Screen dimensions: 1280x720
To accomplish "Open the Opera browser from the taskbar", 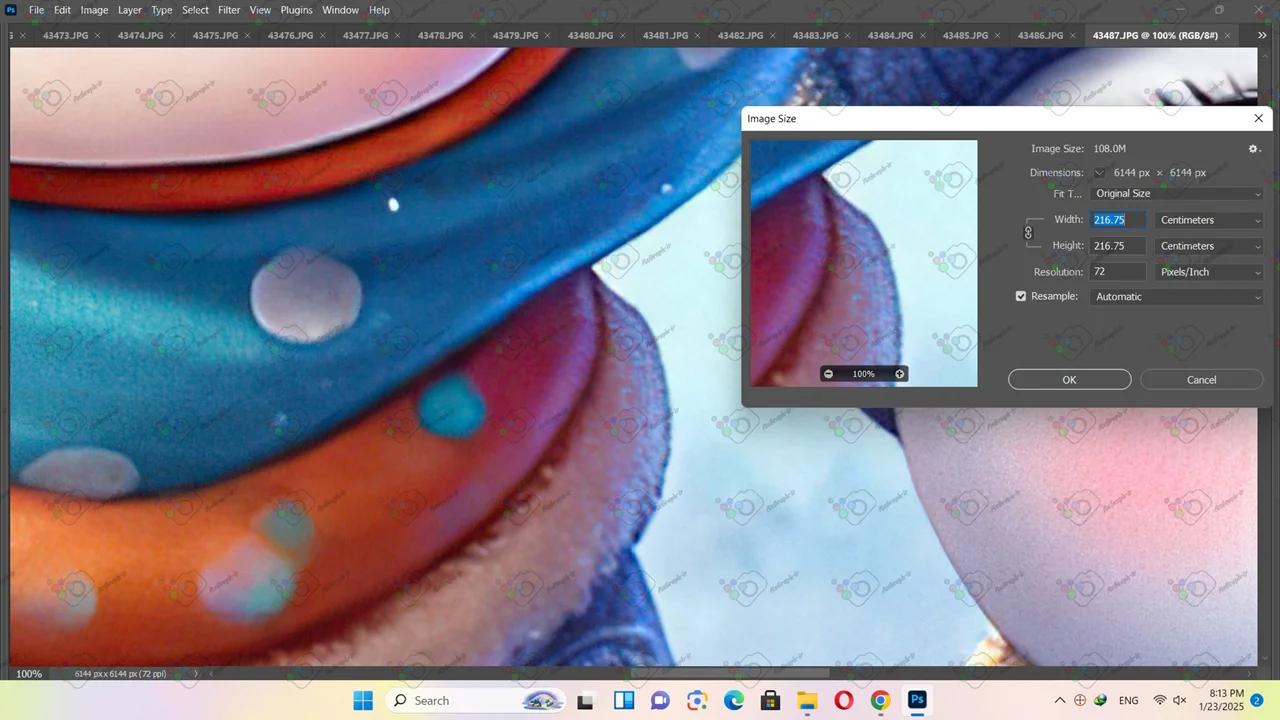I will [843, 700].
